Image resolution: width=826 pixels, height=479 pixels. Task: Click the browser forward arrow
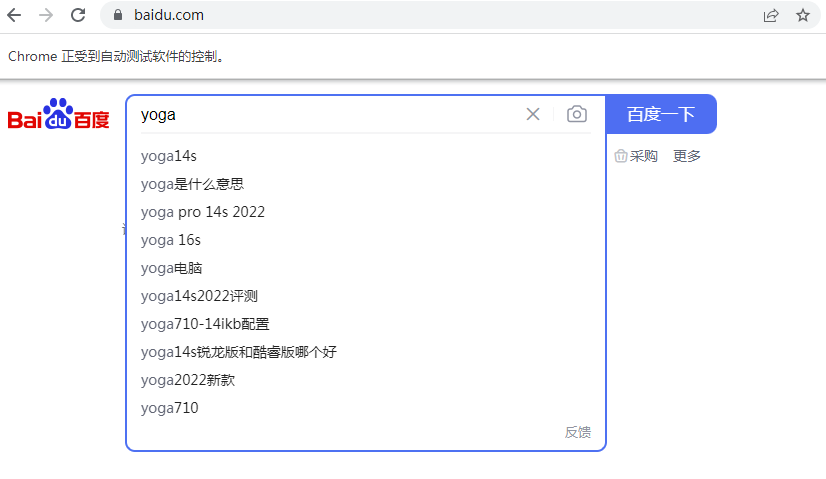(46, 15)
